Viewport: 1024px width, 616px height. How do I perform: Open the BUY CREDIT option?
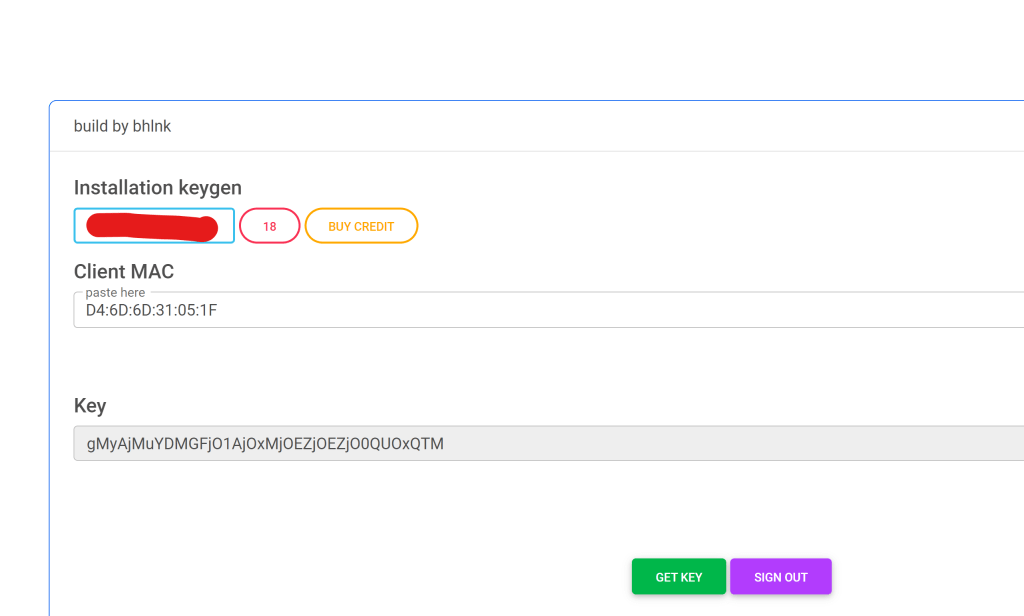pyautogui.click(x=361, y=226)
